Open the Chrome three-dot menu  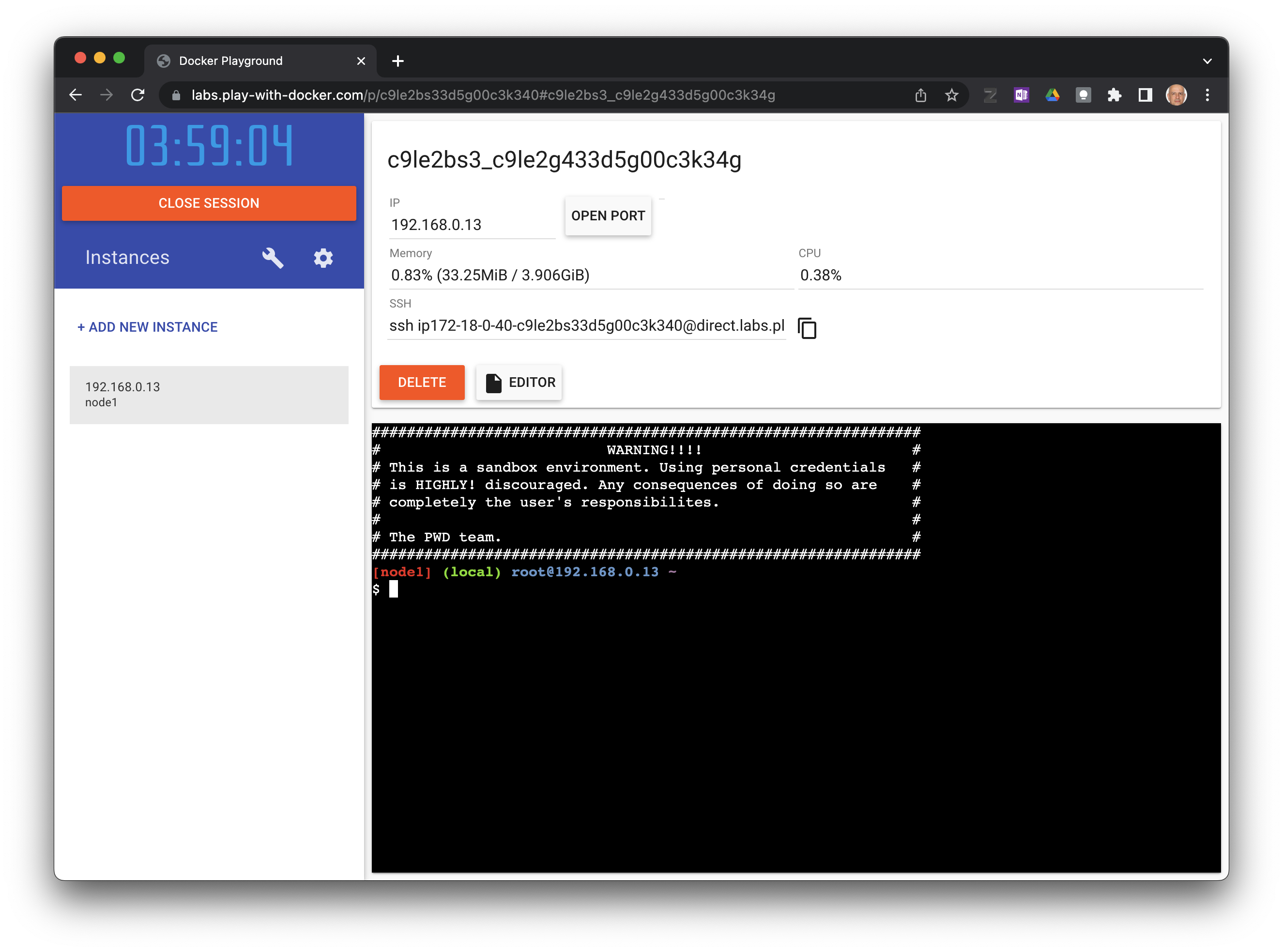point(1207,95)
